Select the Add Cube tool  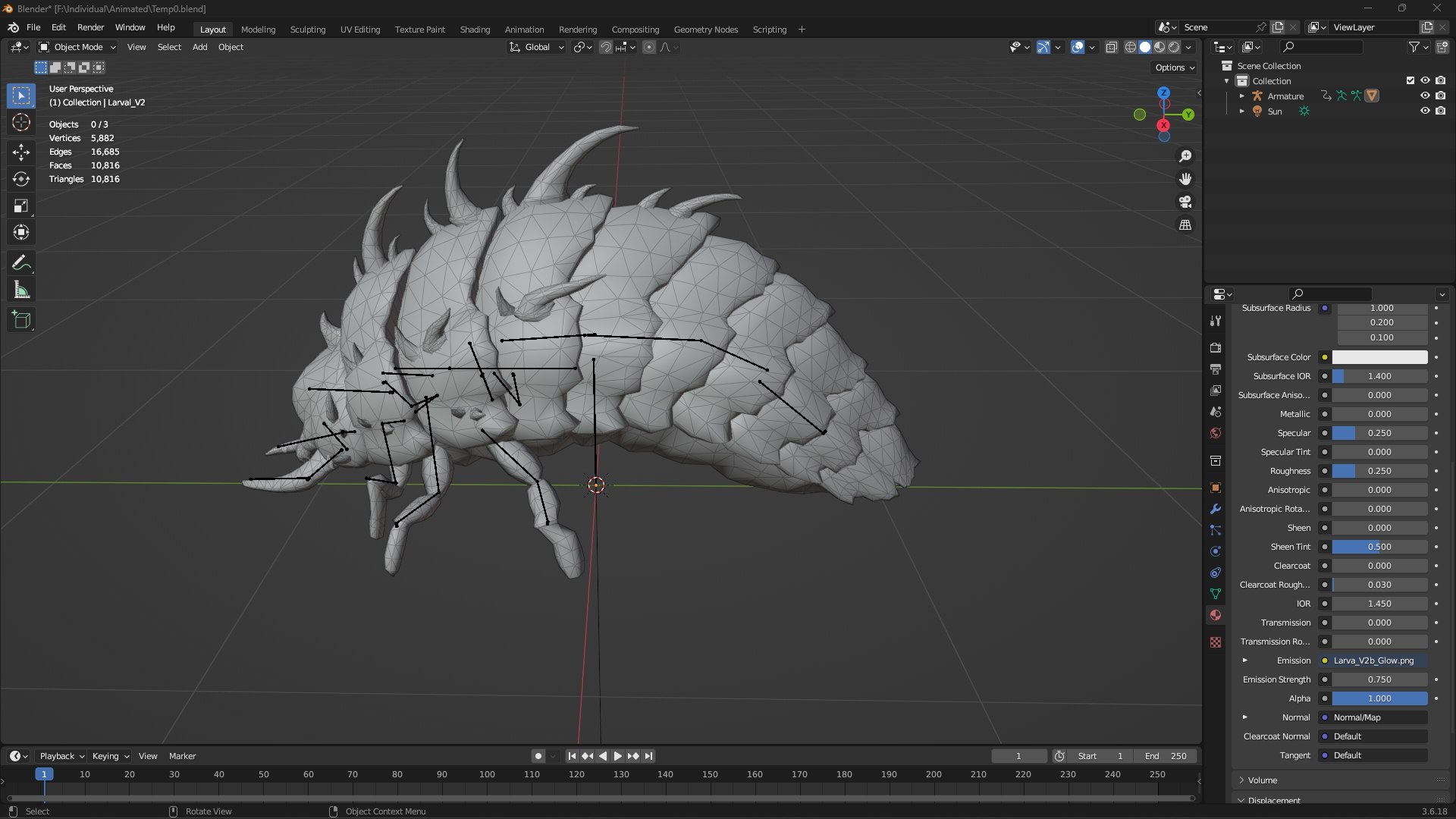click(21, 320)
